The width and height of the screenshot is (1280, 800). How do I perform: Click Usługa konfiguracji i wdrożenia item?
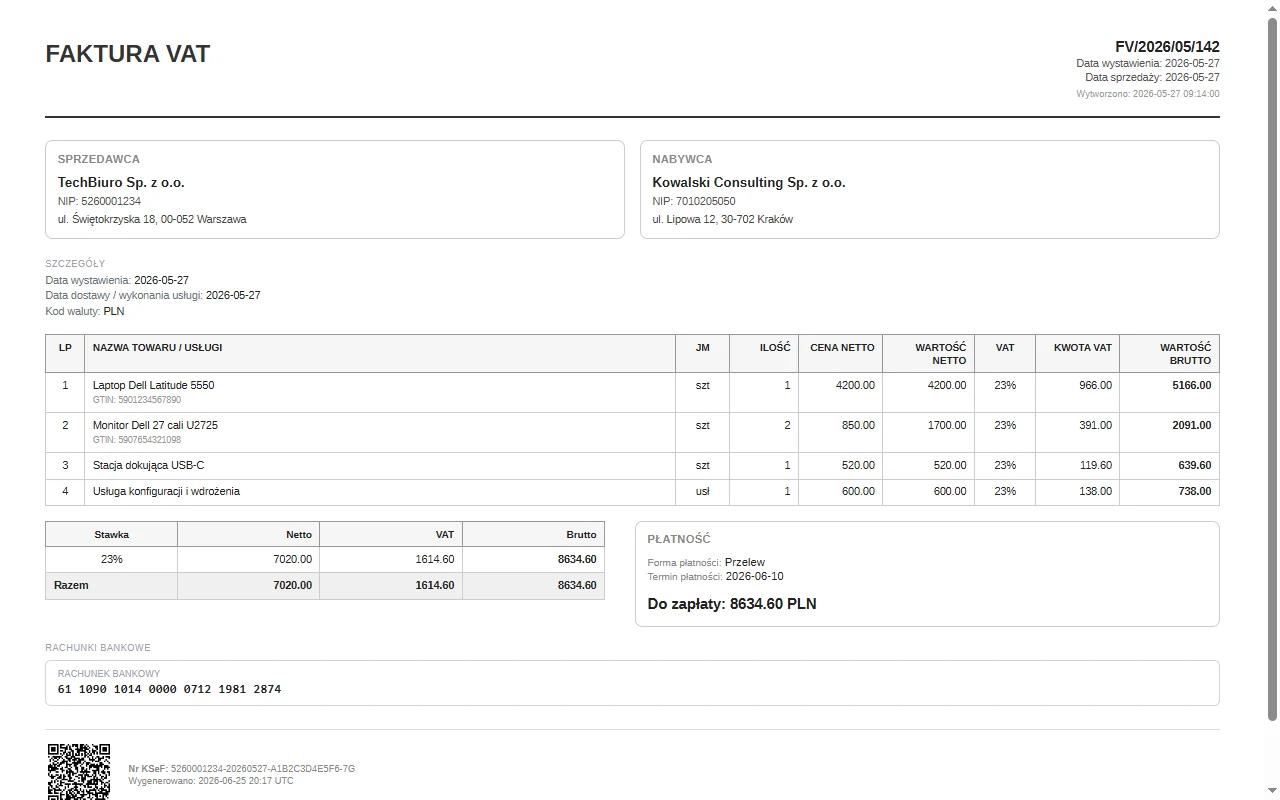166,491
